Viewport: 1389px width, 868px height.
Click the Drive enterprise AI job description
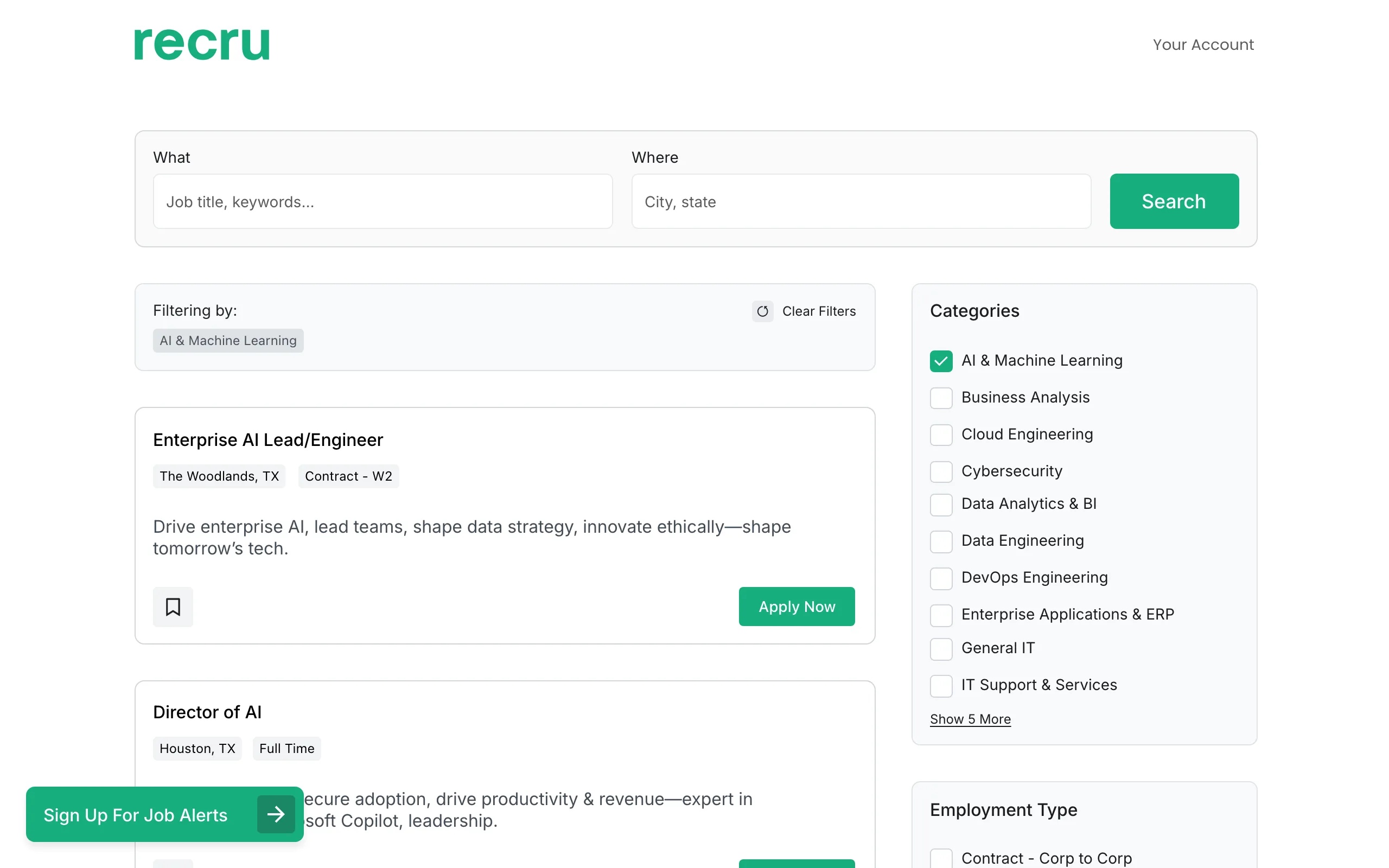(x=472, y=537)
